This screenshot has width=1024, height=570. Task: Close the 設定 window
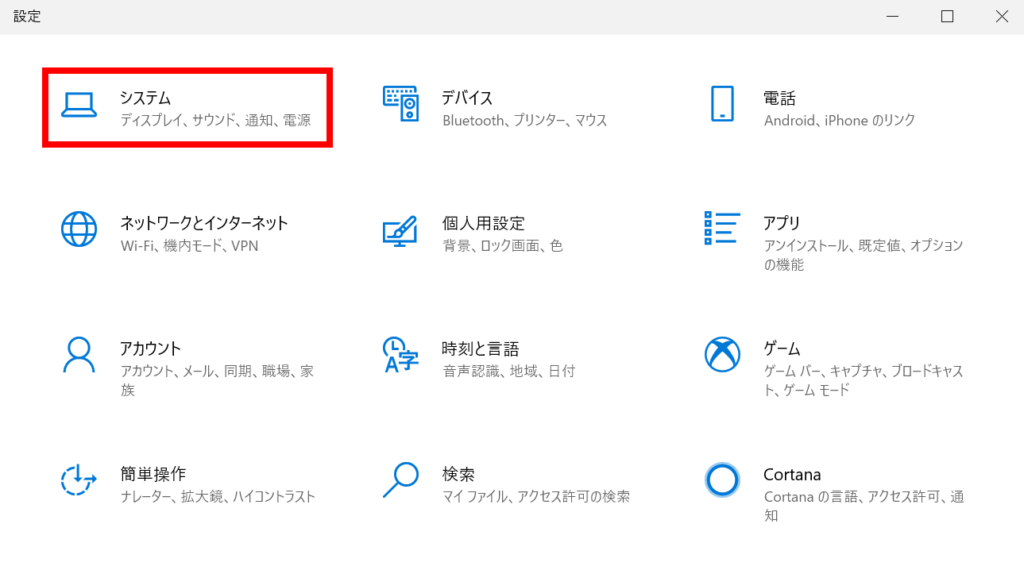click(1002, 16)
